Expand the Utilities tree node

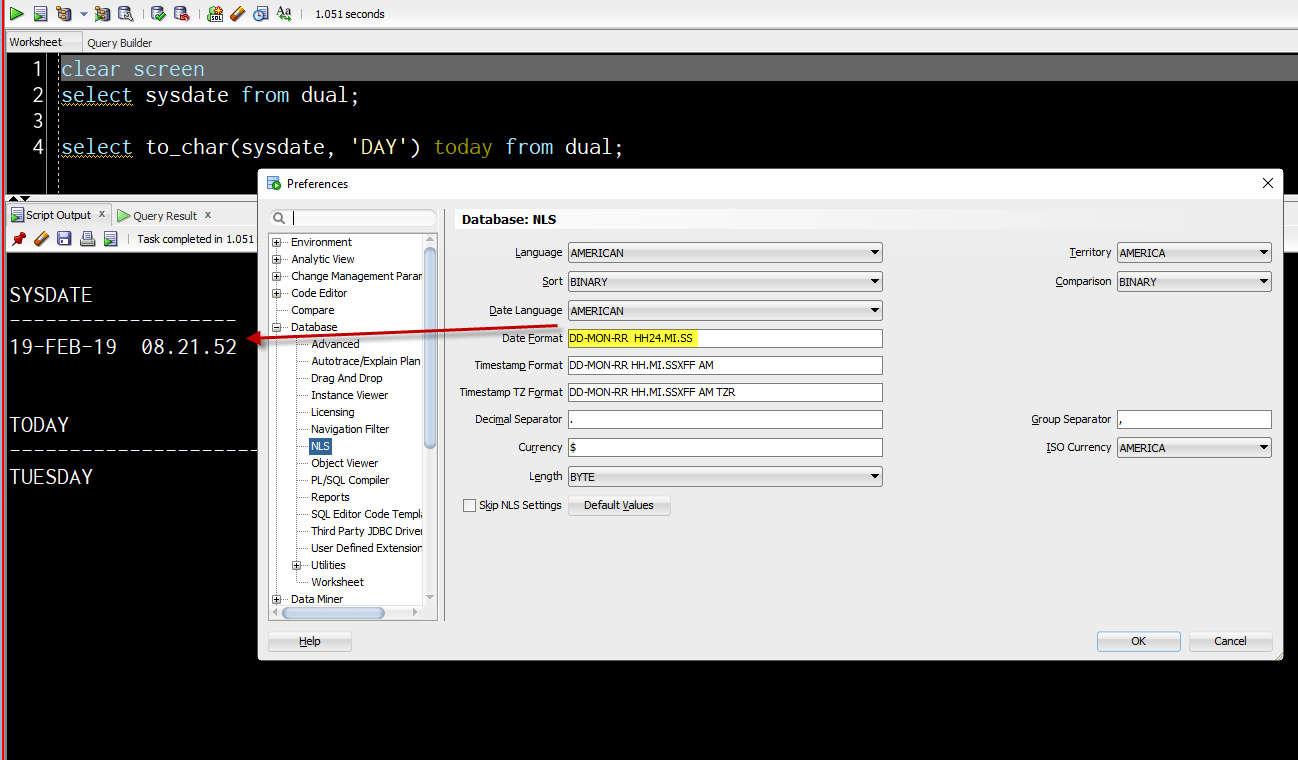click(x=297, y=565)
